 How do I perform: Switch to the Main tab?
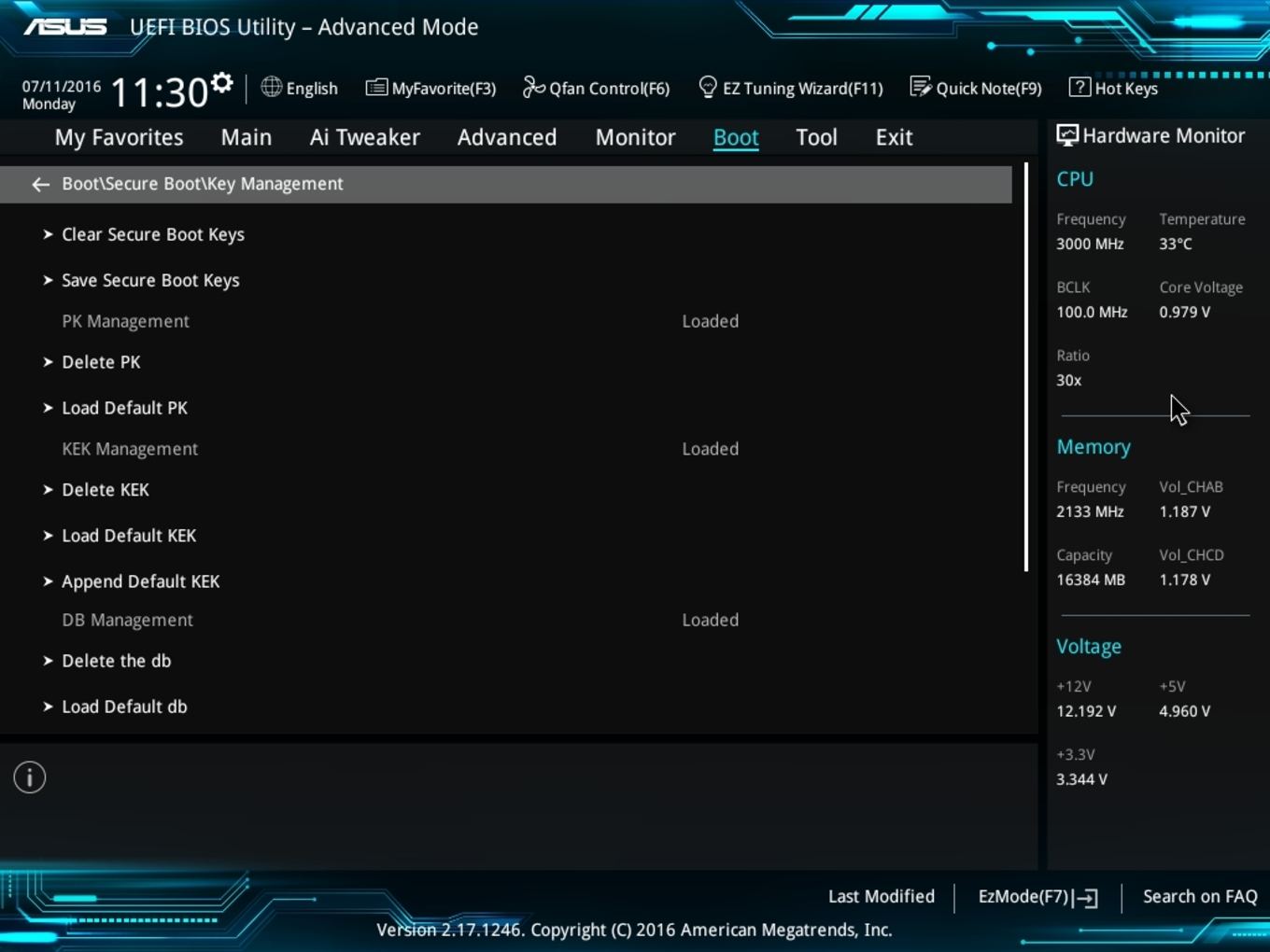tap(247, 137)
